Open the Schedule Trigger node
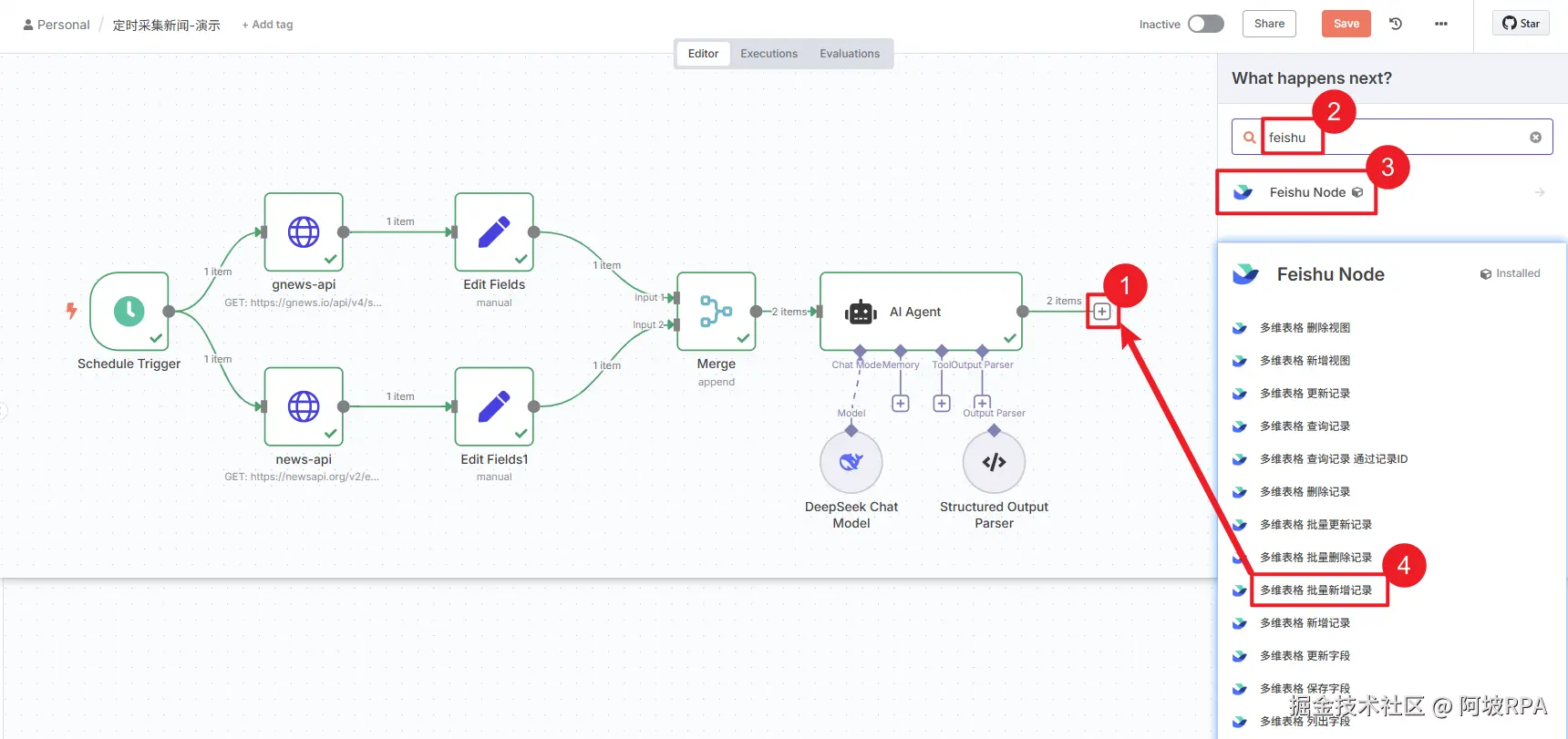The height and width of the screenshot is (739, 1568). (129, 312)
